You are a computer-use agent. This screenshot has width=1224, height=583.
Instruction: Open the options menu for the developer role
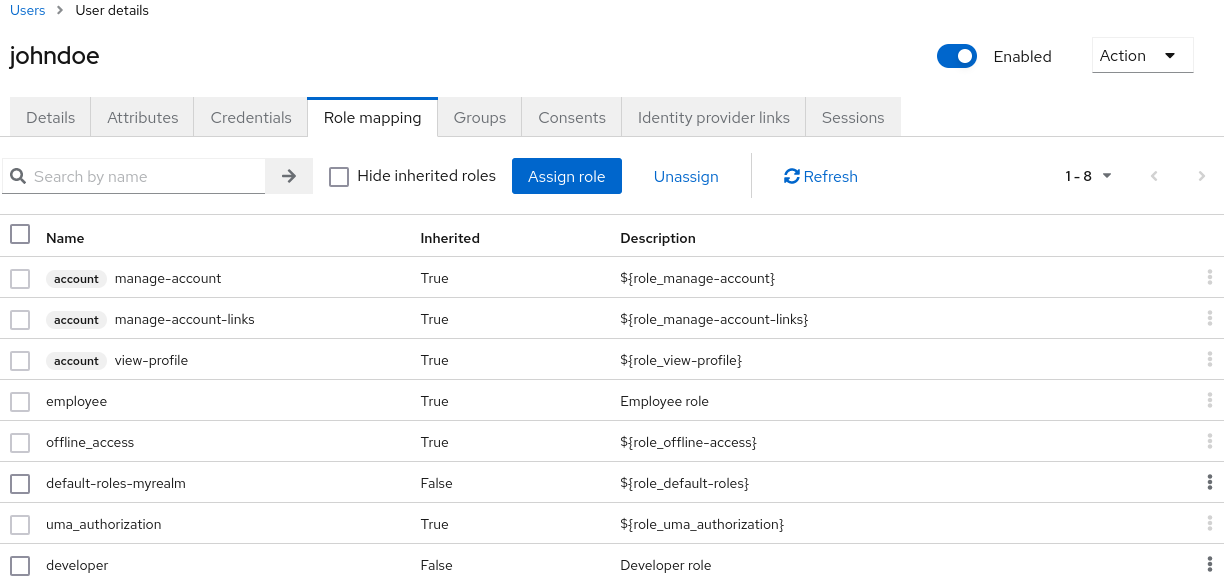[x=1210, y=565]
